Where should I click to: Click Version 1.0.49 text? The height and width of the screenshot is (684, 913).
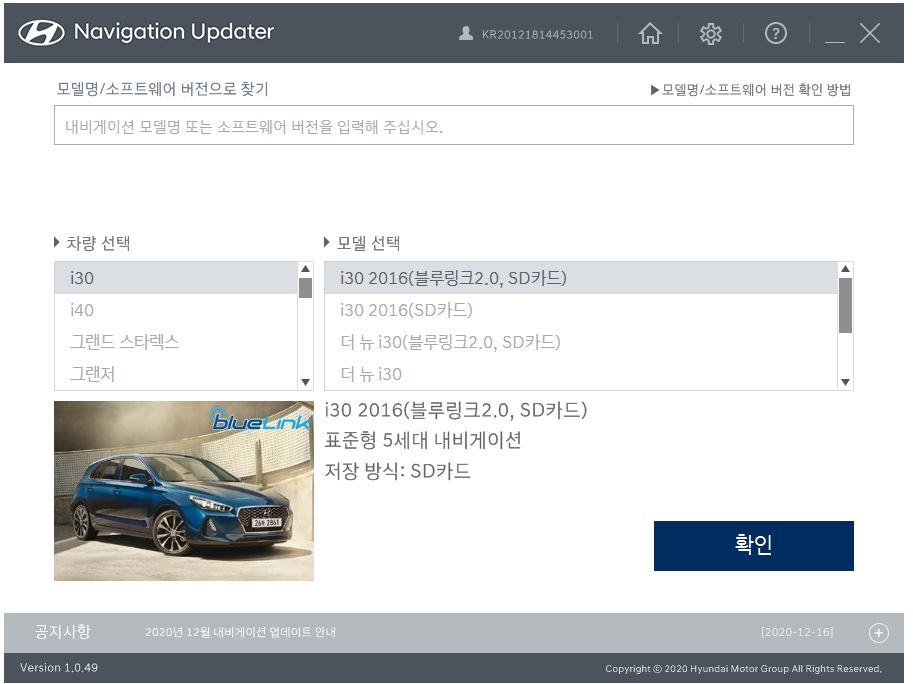pyautogui.click(x=59, y=668)
